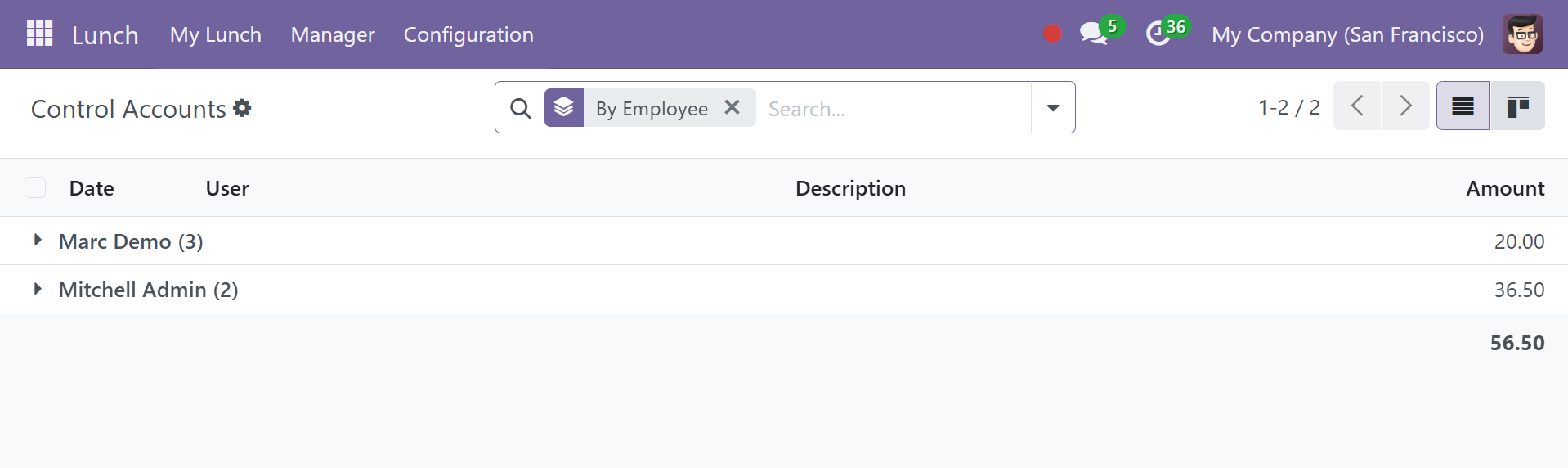Open the Manager menu
The width and height of the screenshot is (1568, 468).
[333, 34]
